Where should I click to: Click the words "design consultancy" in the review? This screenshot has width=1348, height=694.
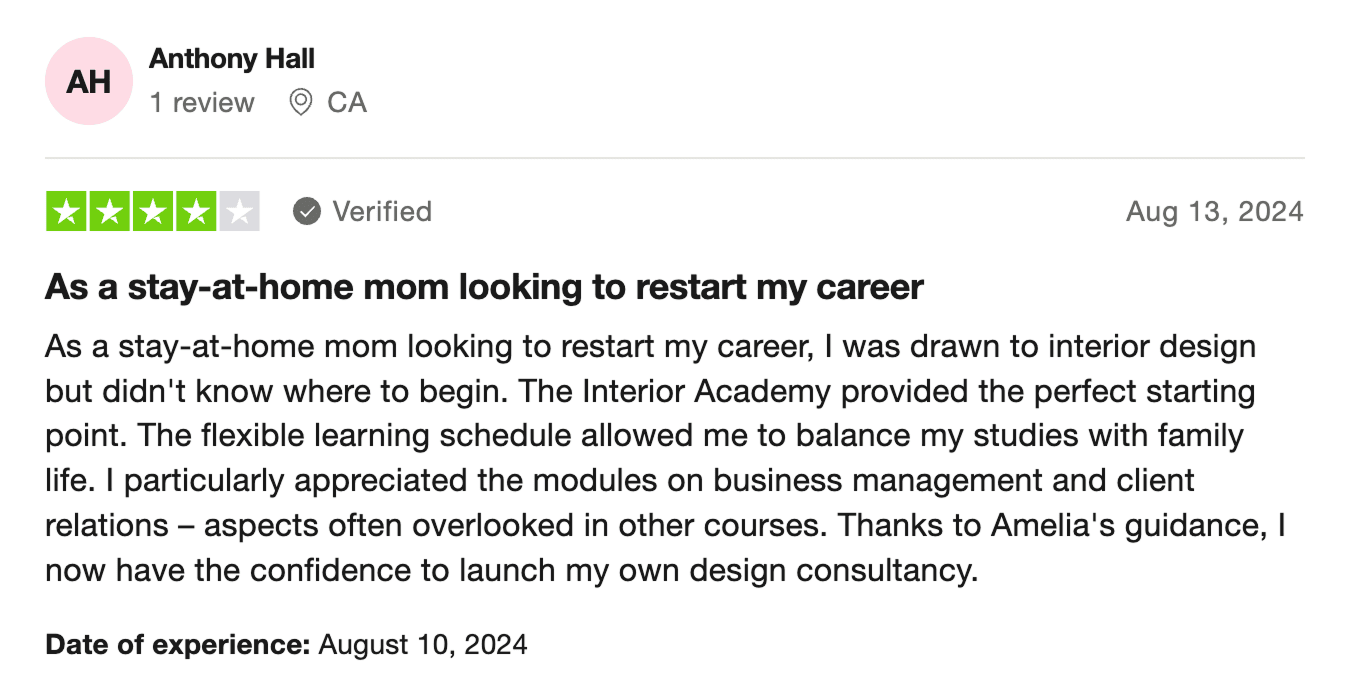tap(848, 570)
